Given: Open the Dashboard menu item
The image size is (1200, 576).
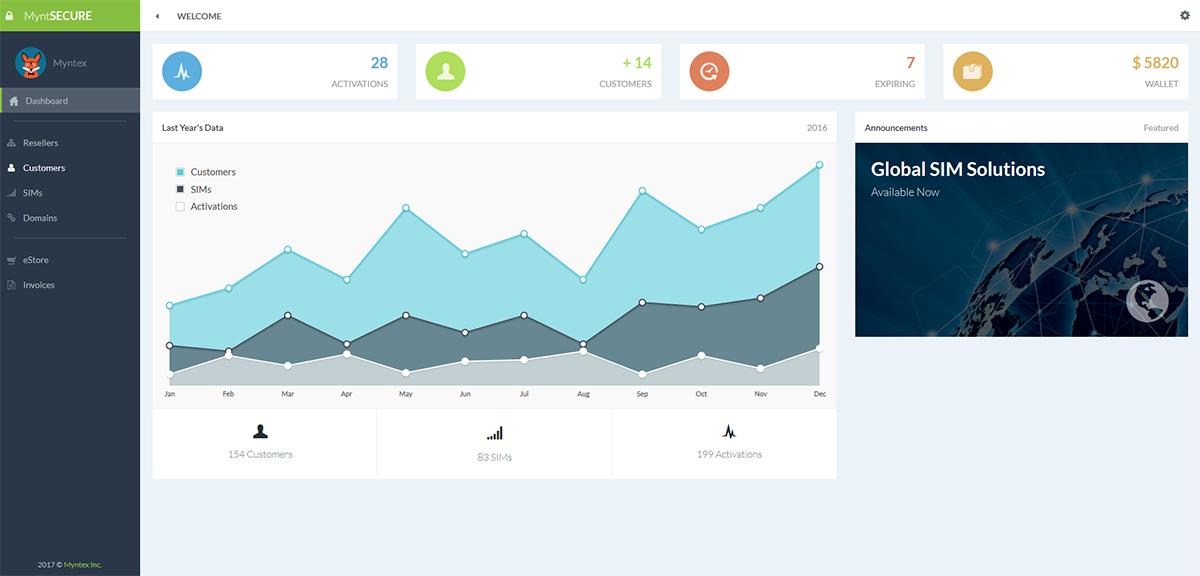Looking at the screenshot, I should [x=70, y=101].
